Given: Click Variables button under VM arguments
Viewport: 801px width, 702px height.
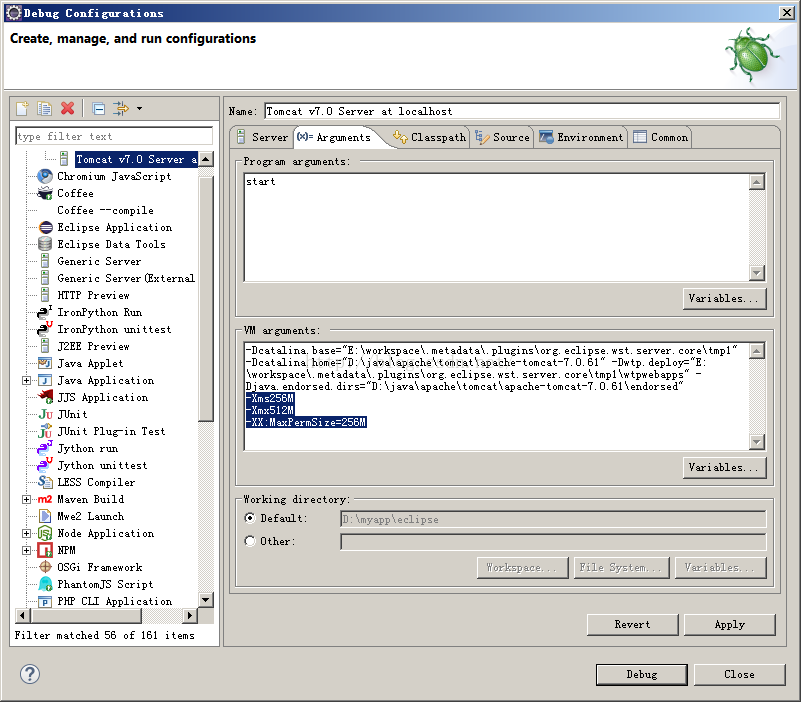Looking at the screenshot, I should pyautogui.click(x=724, y=467).
